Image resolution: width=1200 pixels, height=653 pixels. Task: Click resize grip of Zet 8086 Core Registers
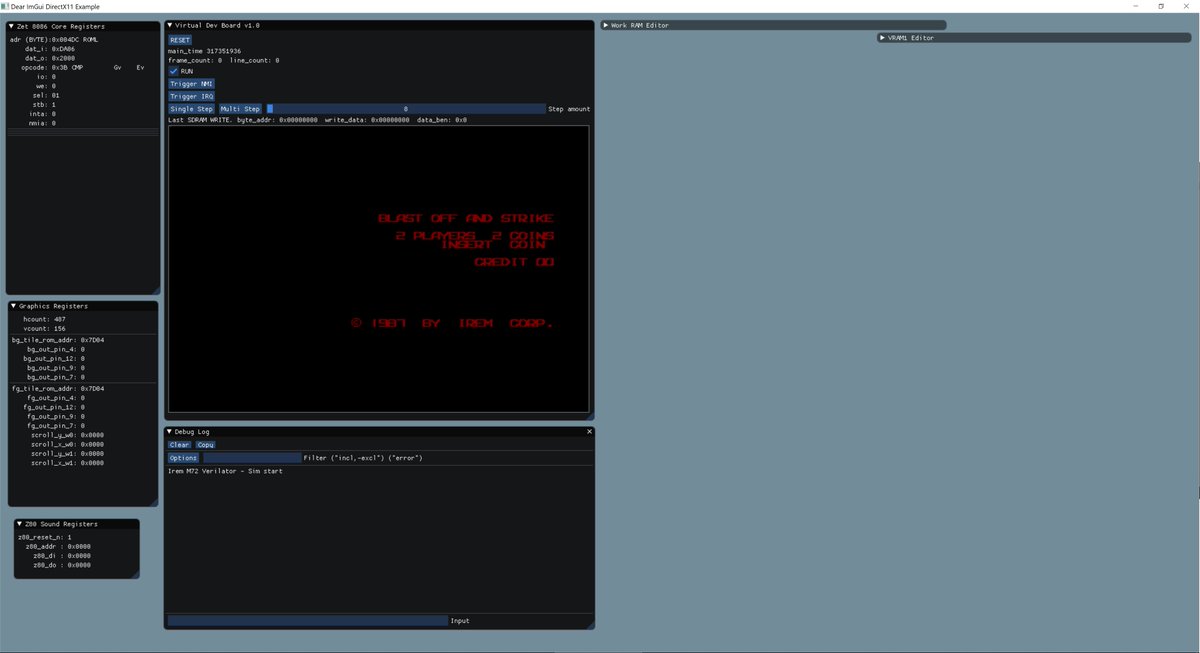click(x=155, y=290)
